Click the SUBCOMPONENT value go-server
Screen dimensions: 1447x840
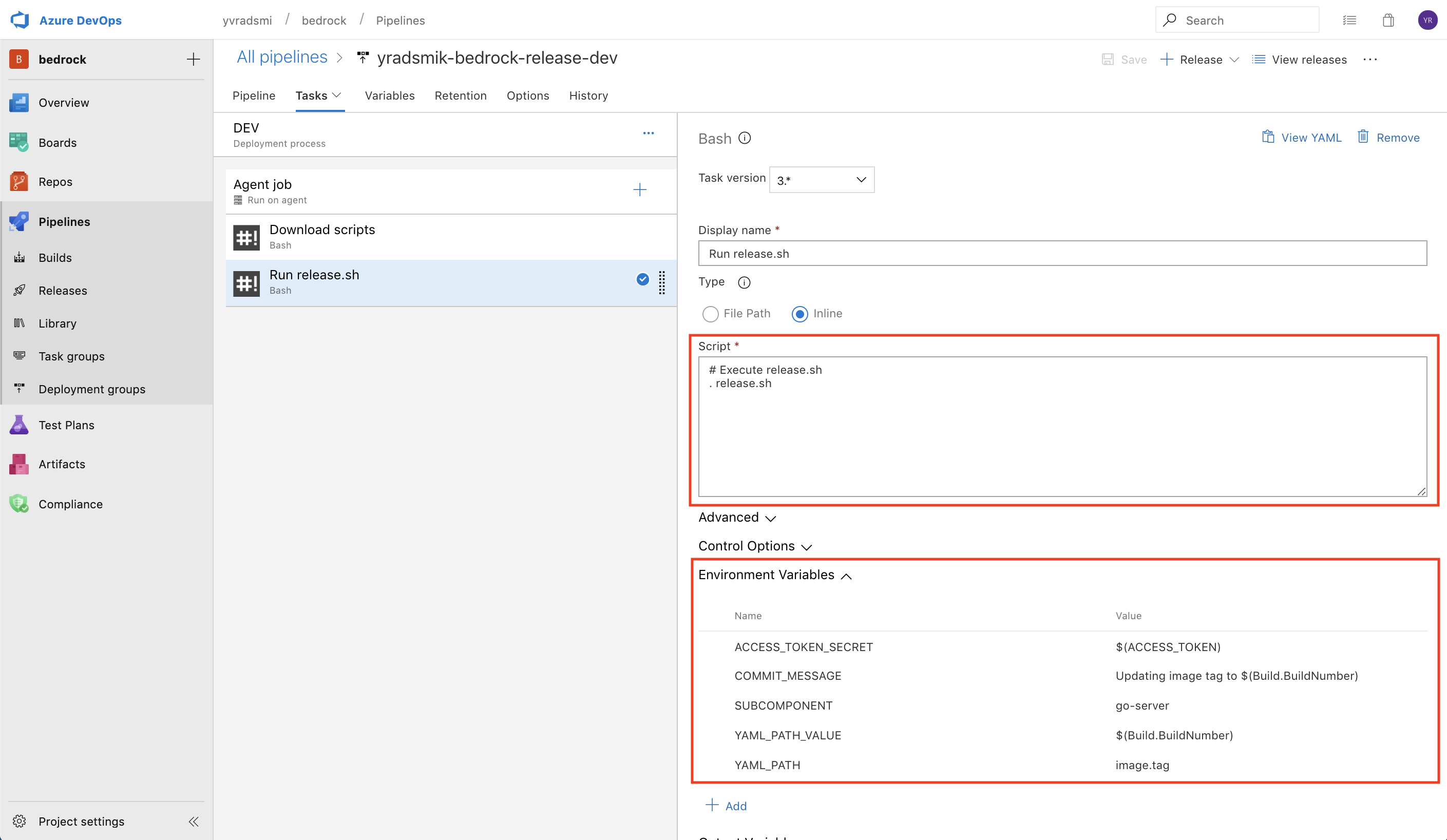(1142, 705)
